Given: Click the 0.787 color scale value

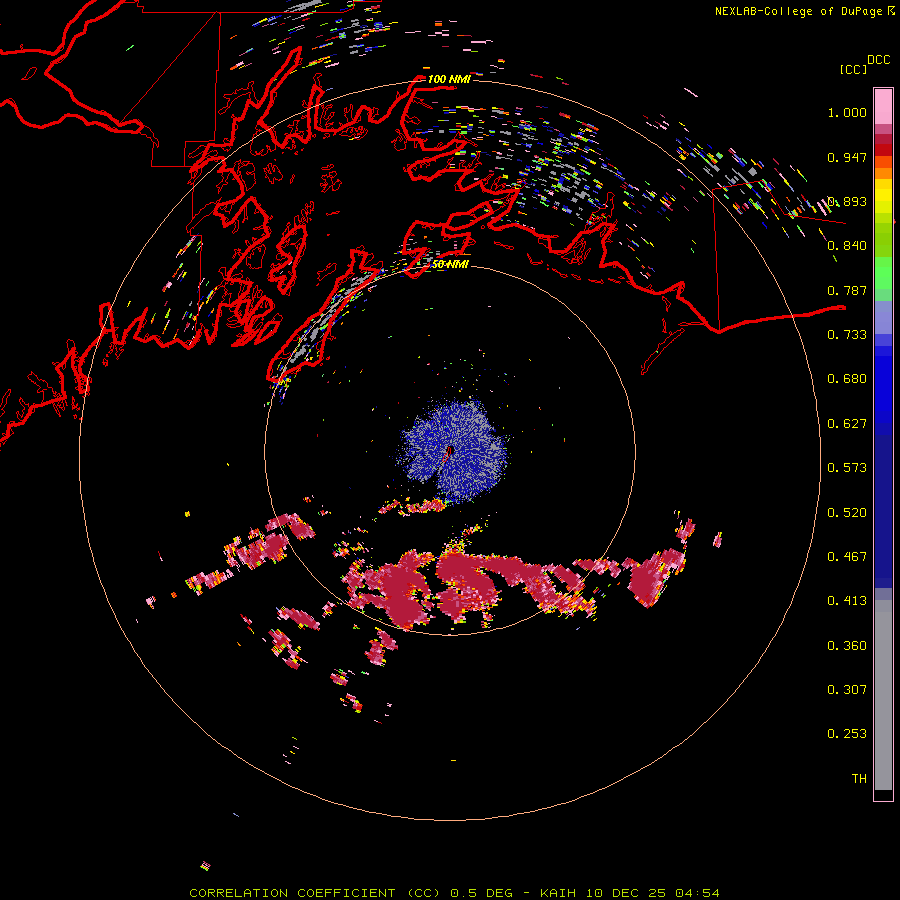Looking at the screenshot, I should point(847,290).
